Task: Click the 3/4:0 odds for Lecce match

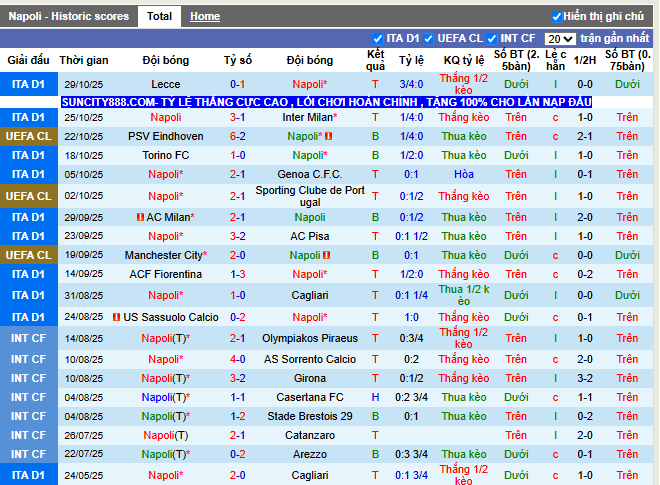Action: [x=411, y=84]
